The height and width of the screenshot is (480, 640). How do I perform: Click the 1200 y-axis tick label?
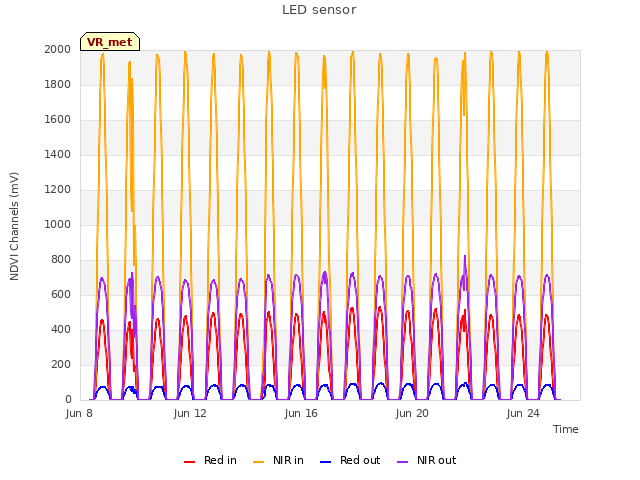[x=58, y=190]
